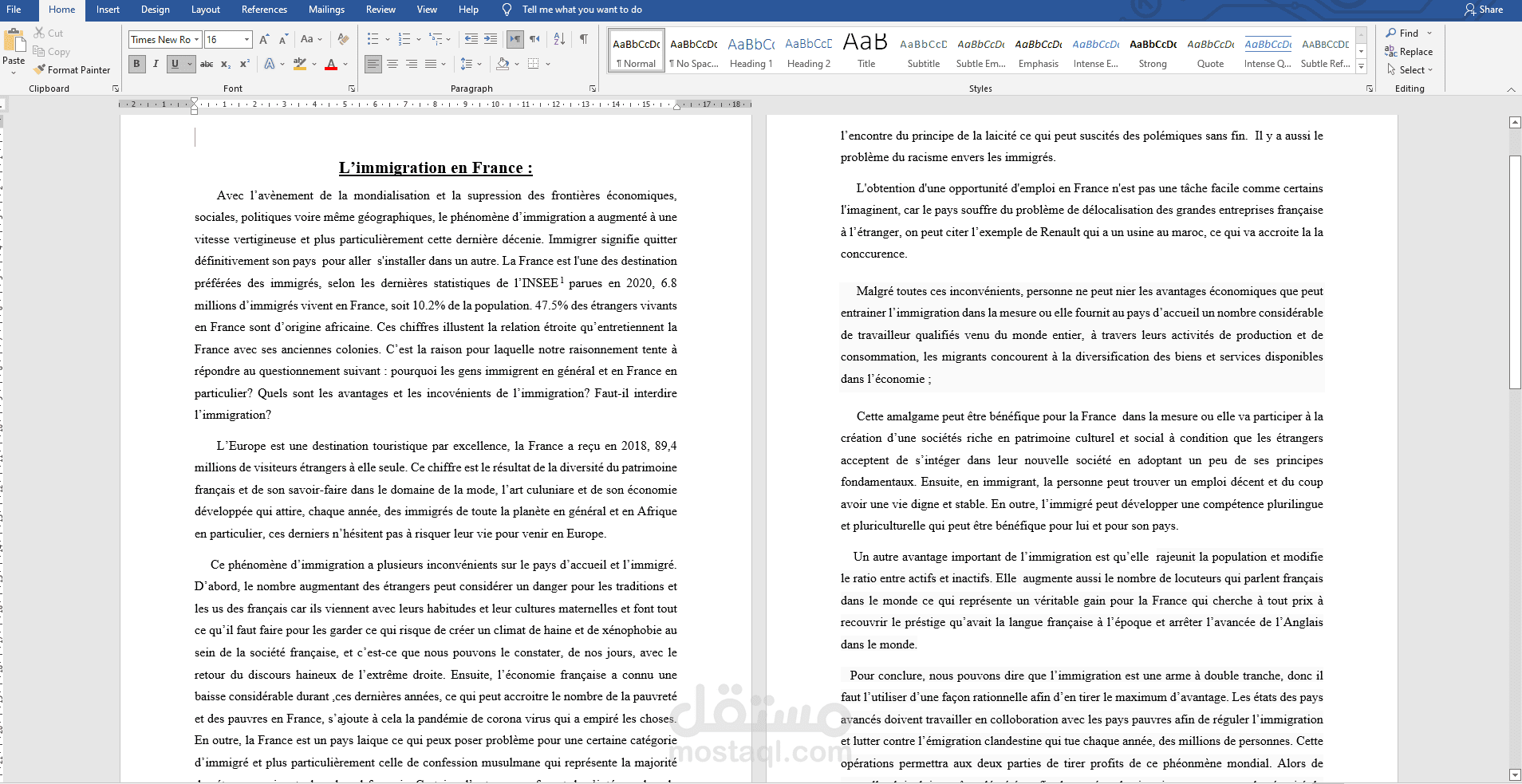
Task: Toggle Align Left for paragraph
Action: 373,64
